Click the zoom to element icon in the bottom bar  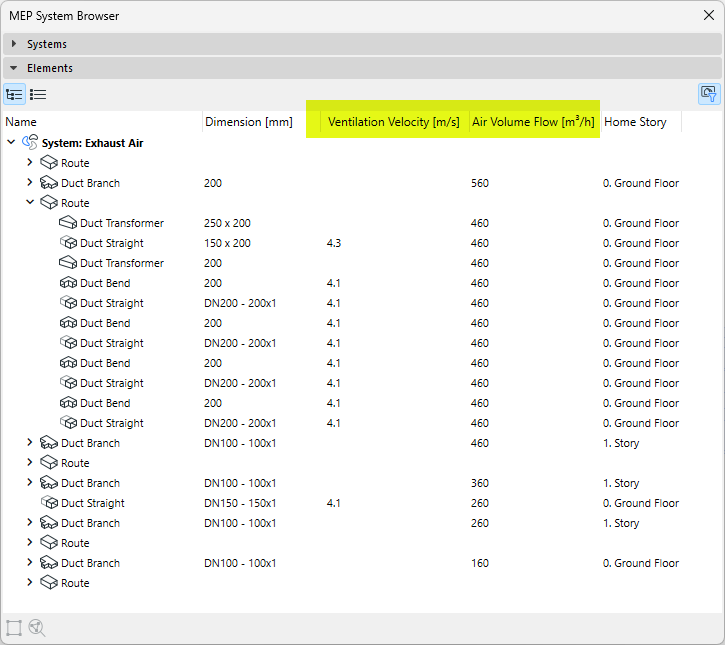click(37, 627)
